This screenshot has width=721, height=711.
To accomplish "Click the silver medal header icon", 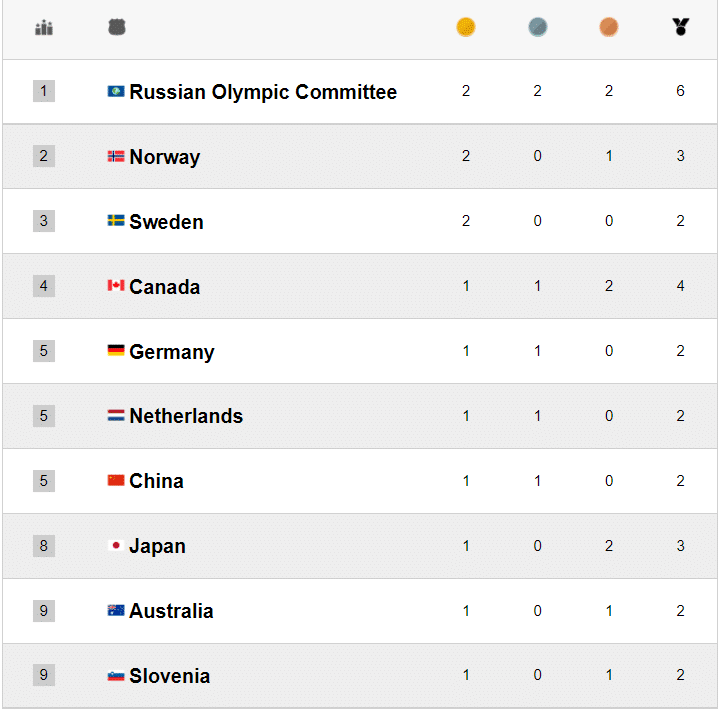I will point(538,28).
